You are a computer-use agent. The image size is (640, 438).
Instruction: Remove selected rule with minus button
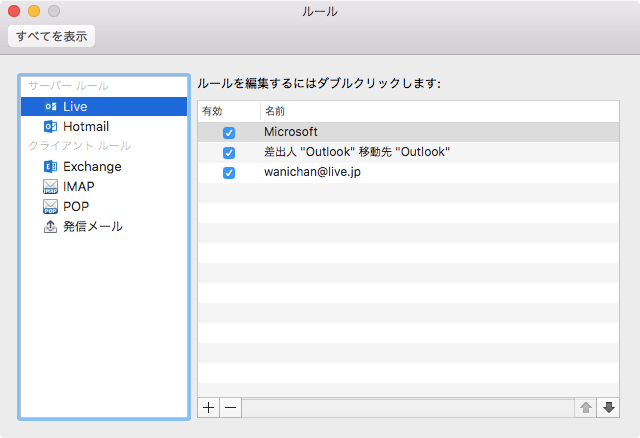230,407
